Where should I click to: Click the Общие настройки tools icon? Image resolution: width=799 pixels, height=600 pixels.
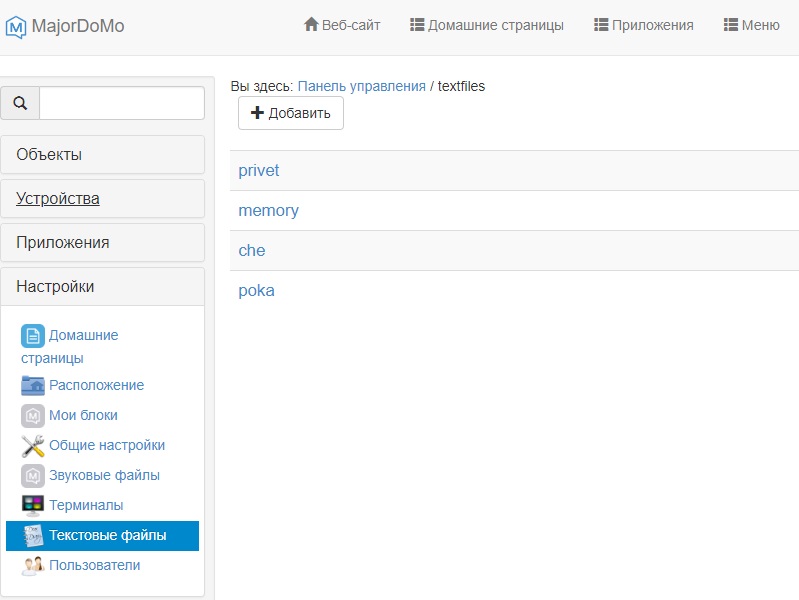[33, 445]
